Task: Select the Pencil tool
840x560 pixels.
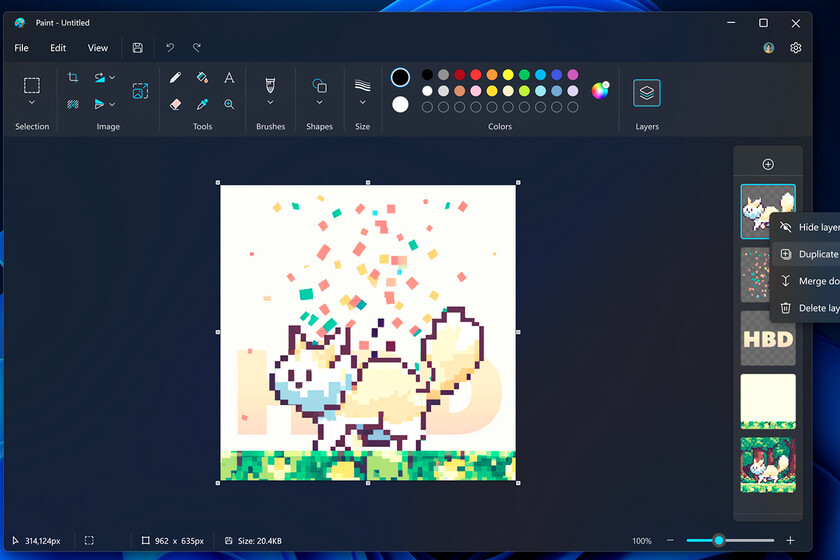Action: [x=175, y=78]
